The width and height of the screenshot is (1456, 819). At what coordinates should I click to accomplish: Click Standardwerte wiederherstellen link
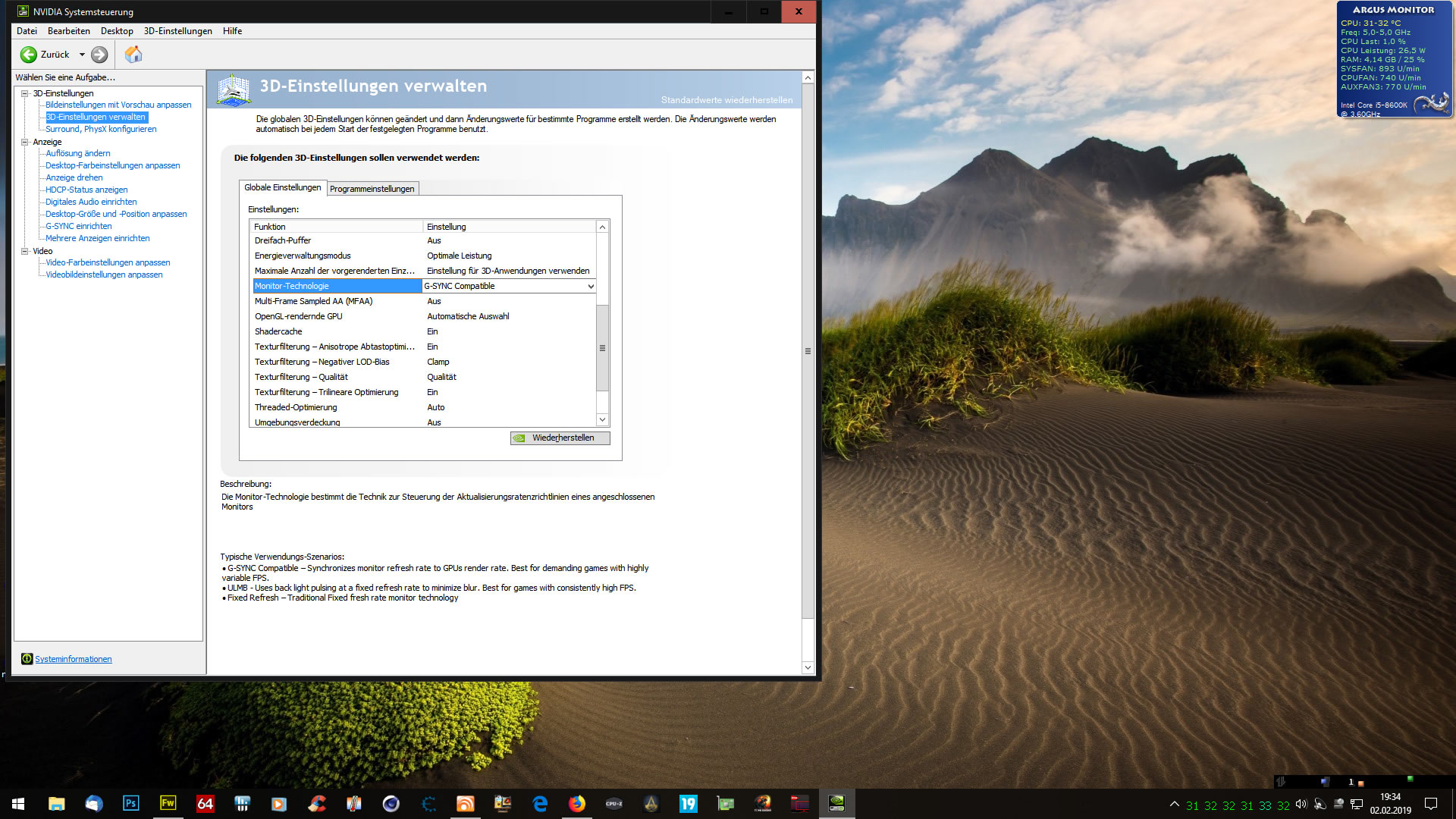point(726,100)
